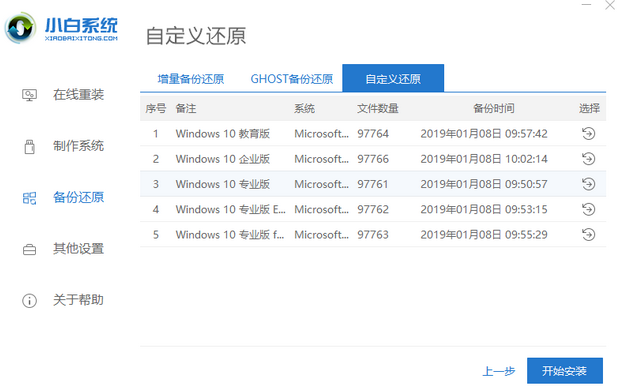Select restore icon in row 3 专业版
Image resolution: width=619 pixels, height=388 pixels.
(x=588, y=184)
